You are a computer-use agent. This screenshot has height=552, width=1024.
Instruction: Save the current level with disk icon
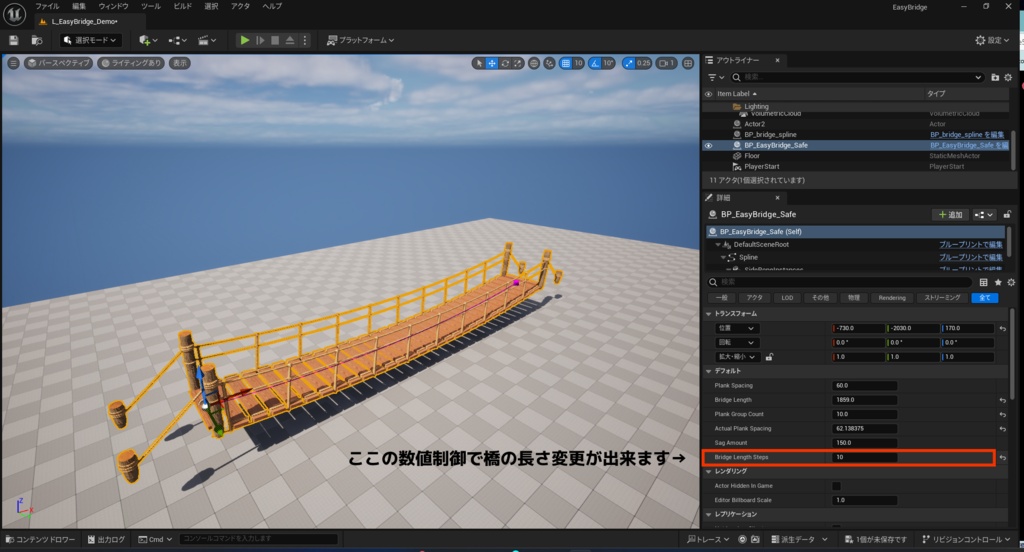[14, 41]
